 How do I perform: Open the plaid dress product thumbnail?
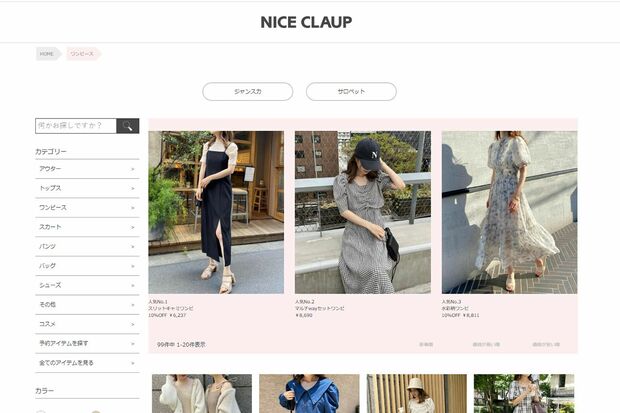point(524,394)
